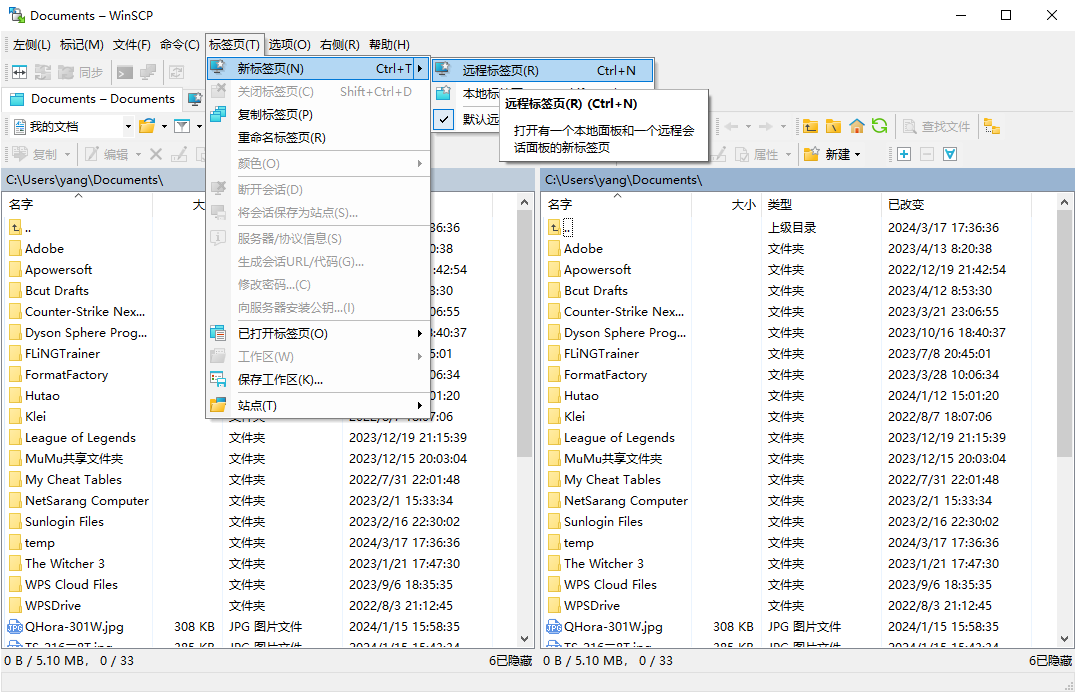Click the select-all icon after the minus icon

coord(950,154)
